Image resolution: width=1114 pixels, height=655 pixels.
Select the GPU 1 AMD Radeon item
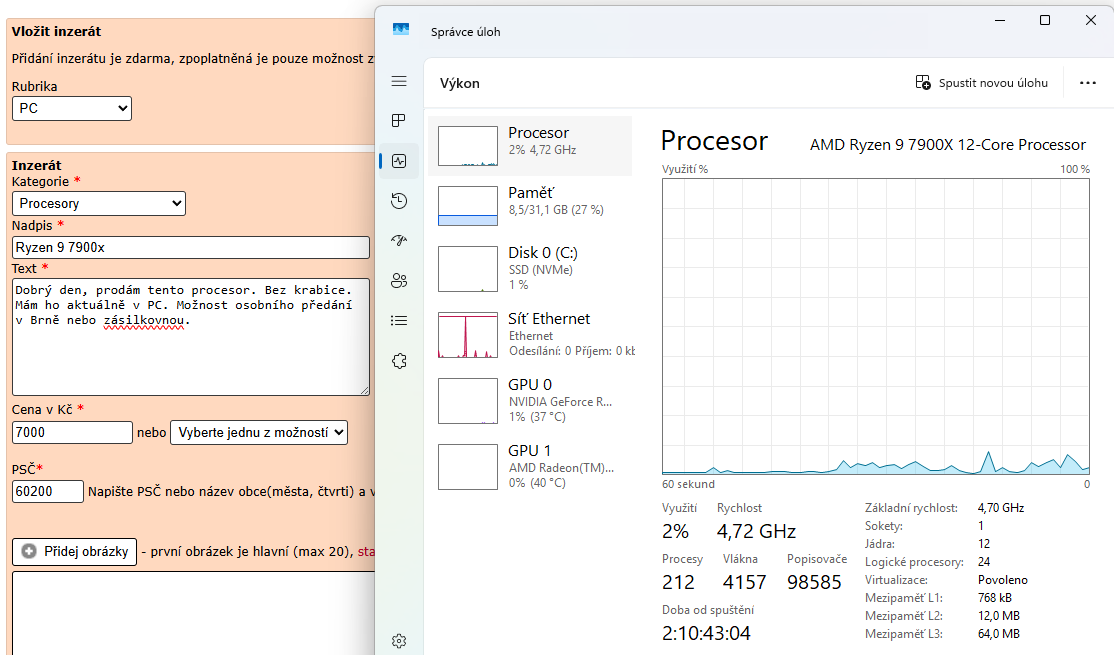pos(530,467)
